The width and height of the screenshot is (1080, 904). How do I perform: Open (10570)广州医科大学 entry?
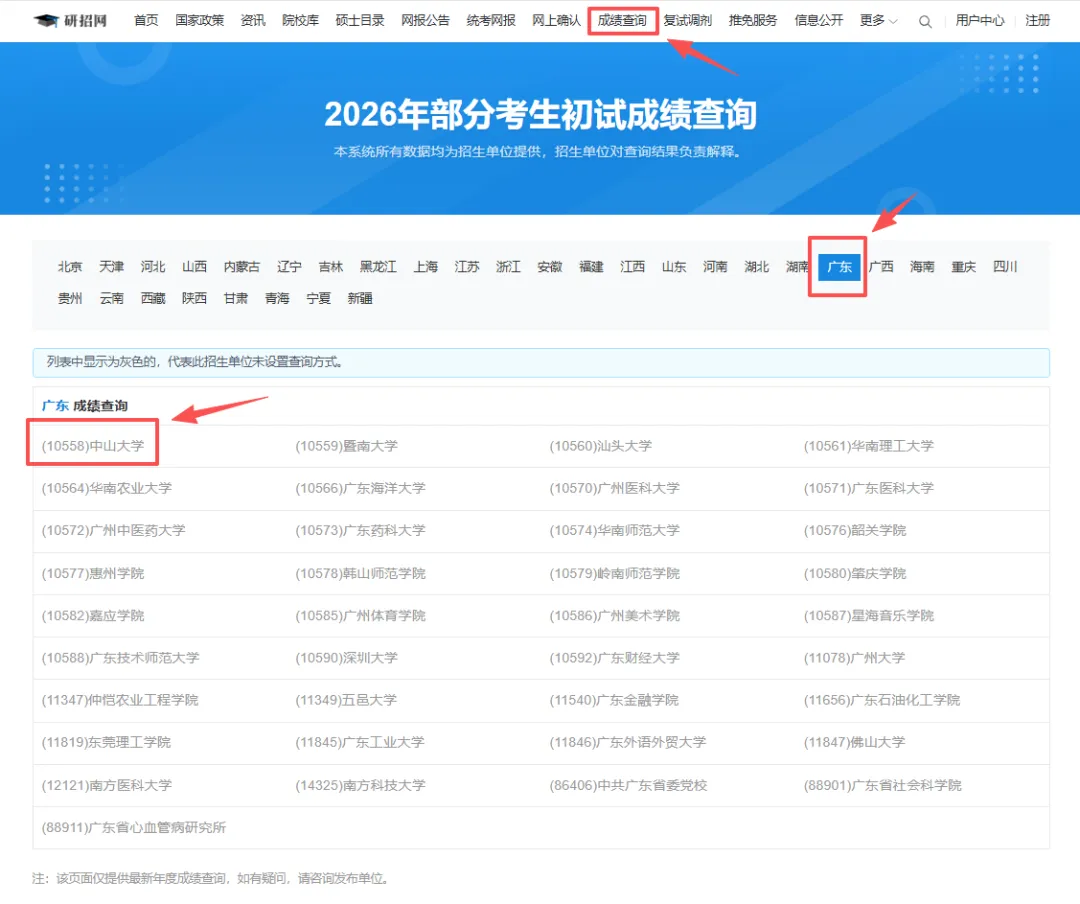[x=614, y=488]
